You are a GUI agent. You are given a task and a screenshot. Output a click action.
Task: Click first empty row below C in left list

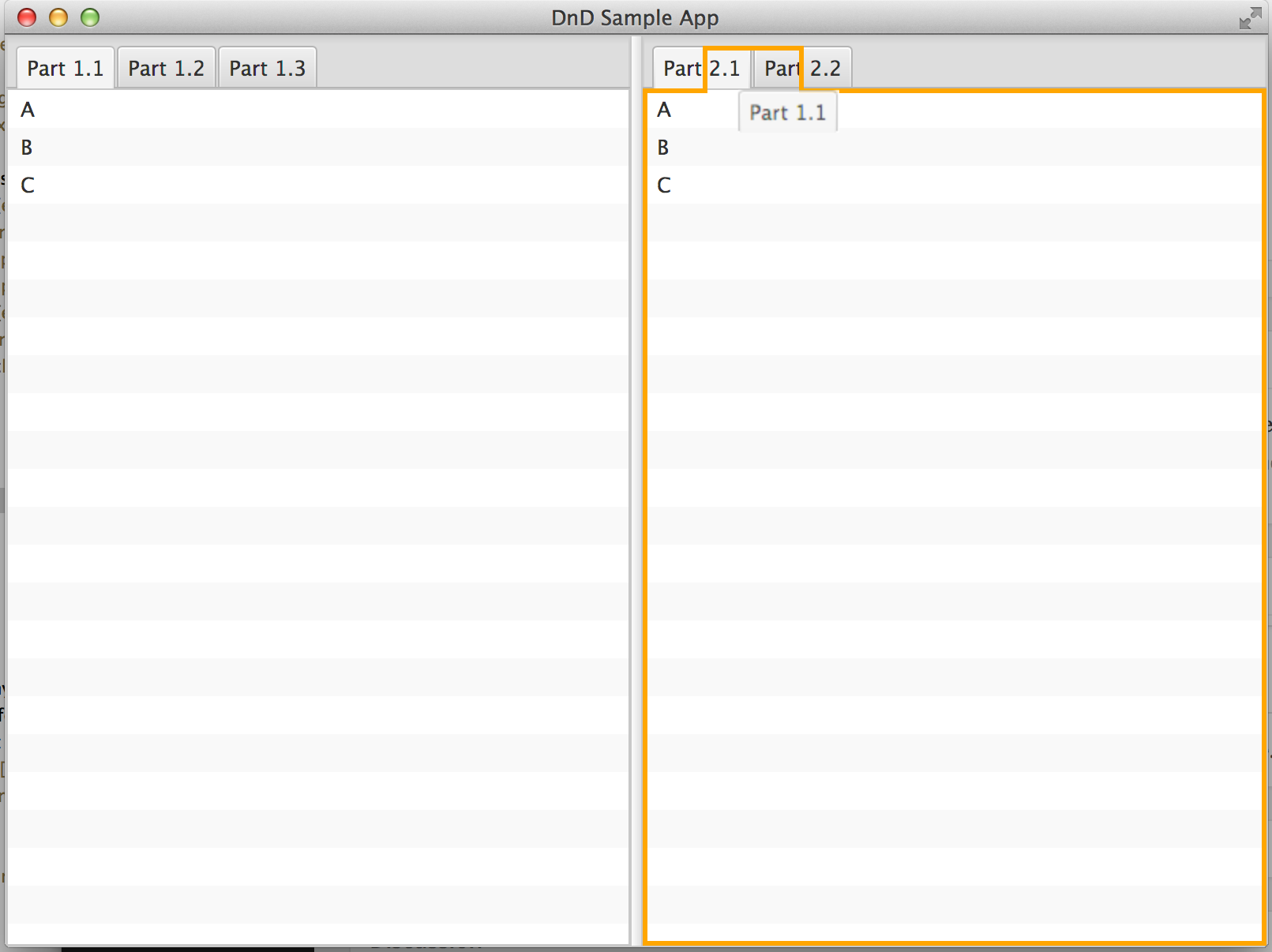(316, 223)
